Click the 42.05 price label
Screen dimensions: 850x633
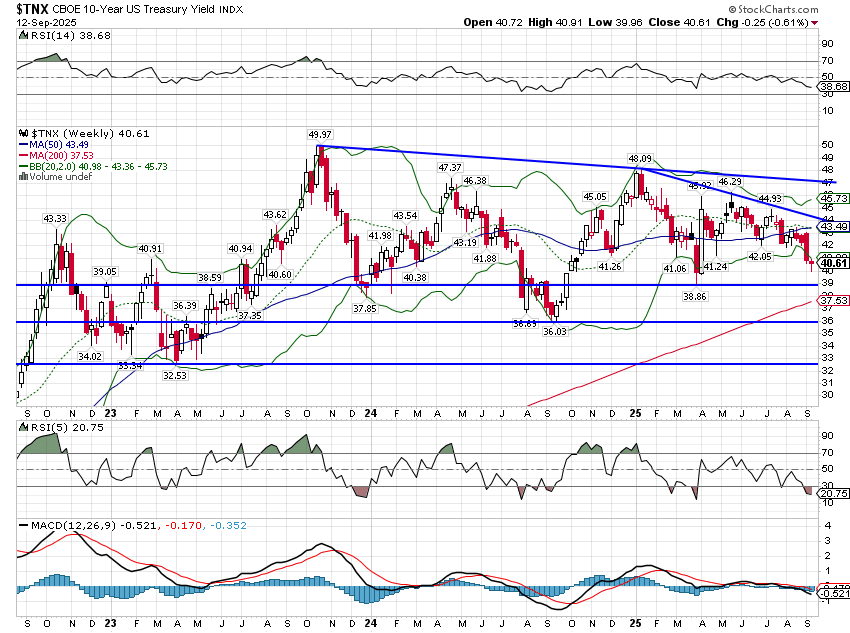pos(759,256)
